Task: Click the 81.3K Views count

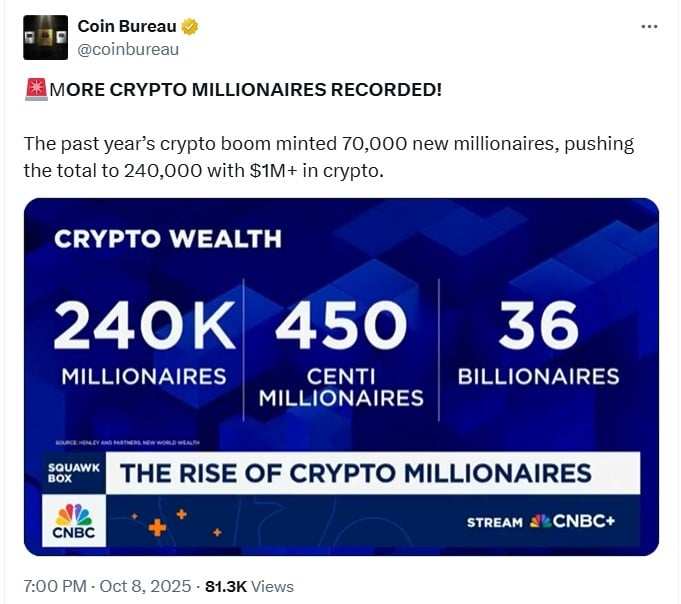Action: point(249,586)
